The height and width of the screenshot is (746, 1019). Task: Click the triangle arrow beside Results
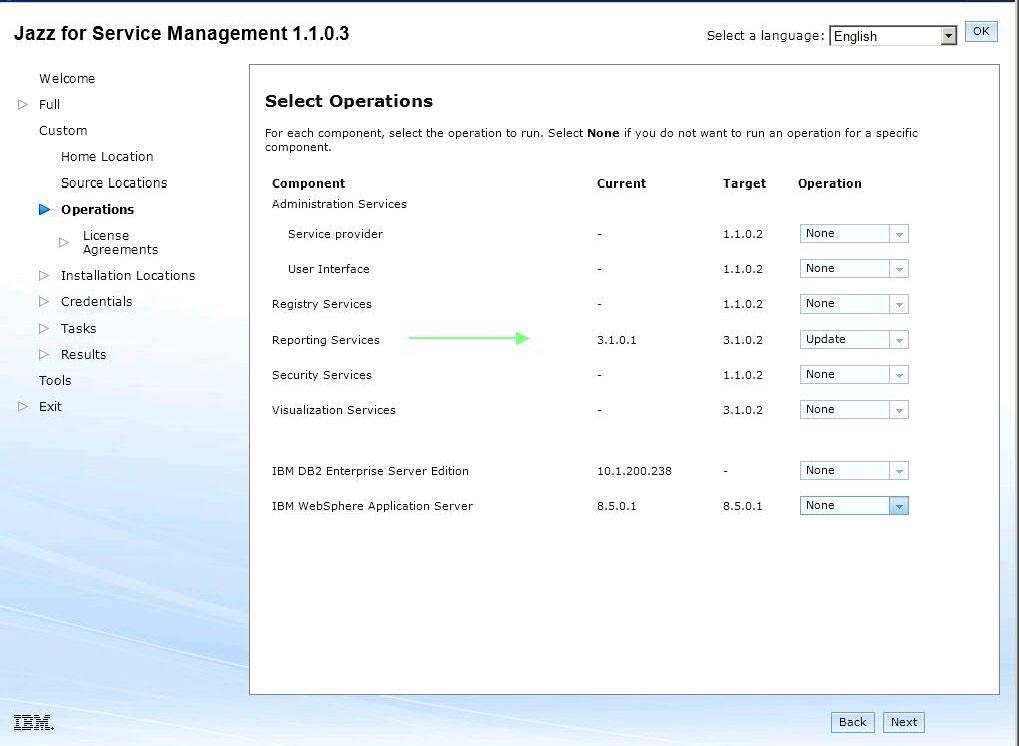44,354
